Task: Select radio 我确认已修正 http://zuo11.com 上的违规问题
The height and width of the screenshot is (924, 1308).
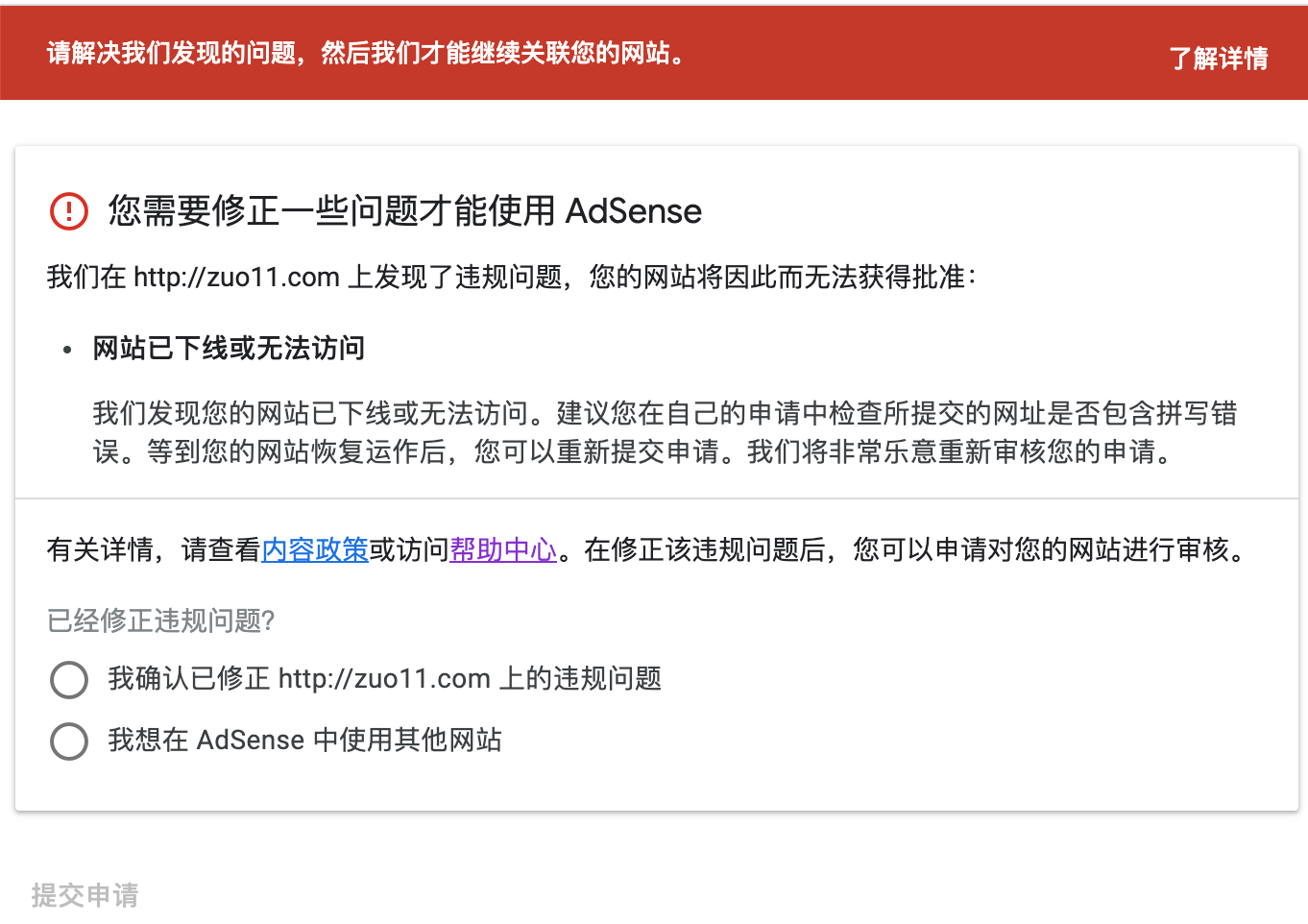Action: click(x=69, y=680)
